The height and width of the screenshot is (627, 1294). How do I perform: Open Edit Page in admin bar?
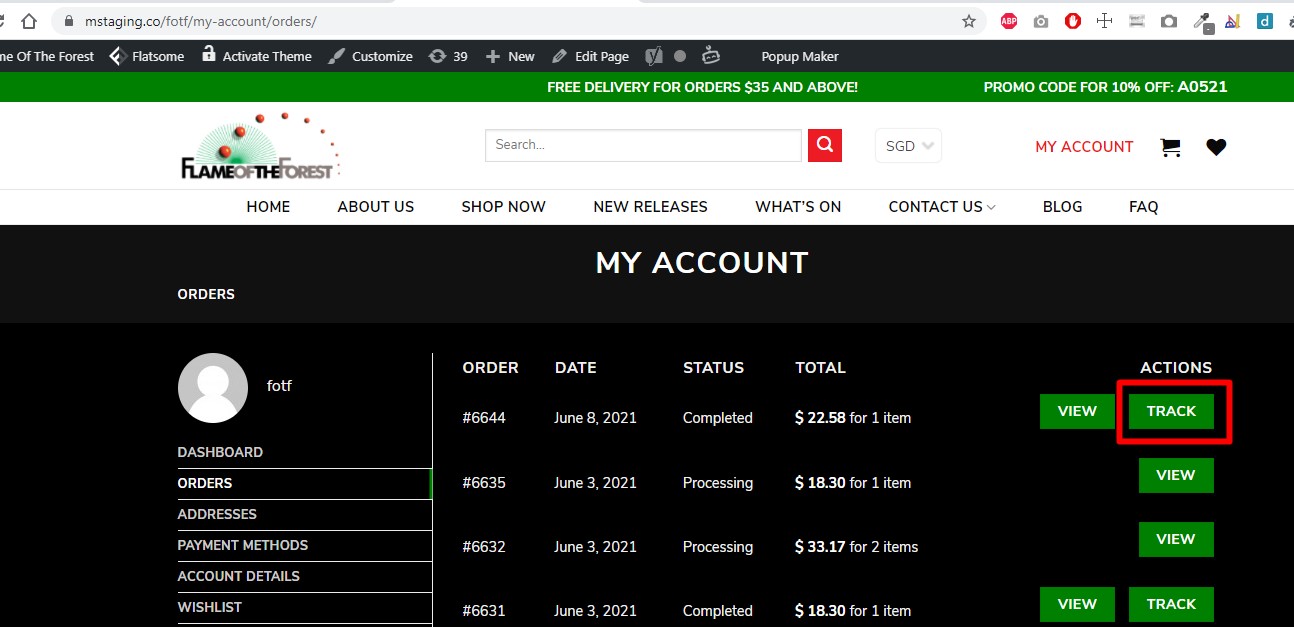(590, 56)
